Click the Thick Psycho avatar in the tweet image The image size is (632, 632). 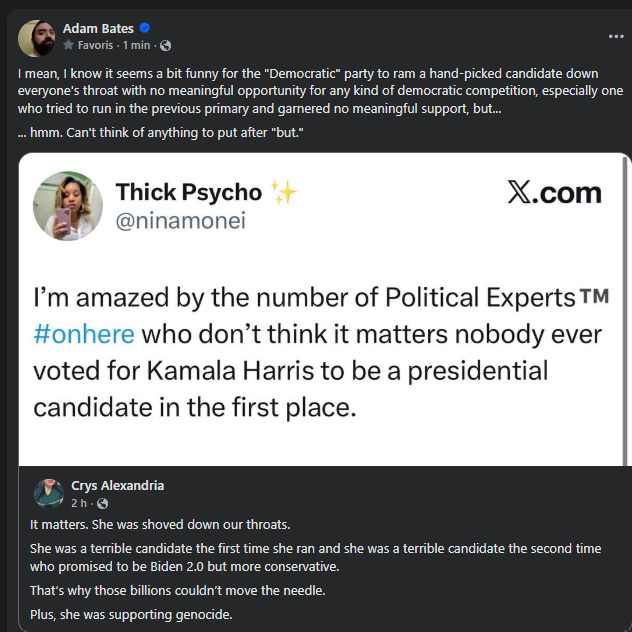pyautogui.click(x=68, y=206)
